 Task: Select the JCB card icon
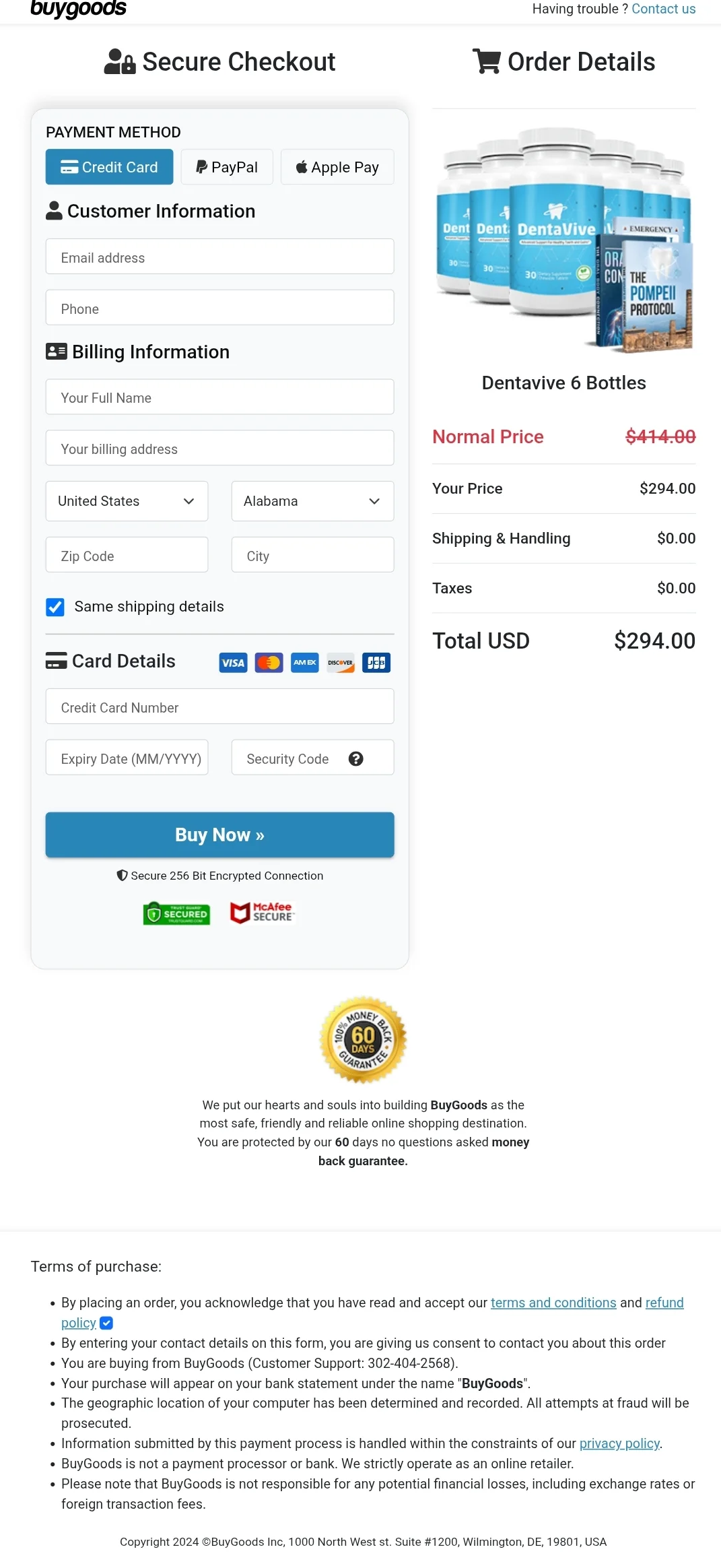coord(376,662)
